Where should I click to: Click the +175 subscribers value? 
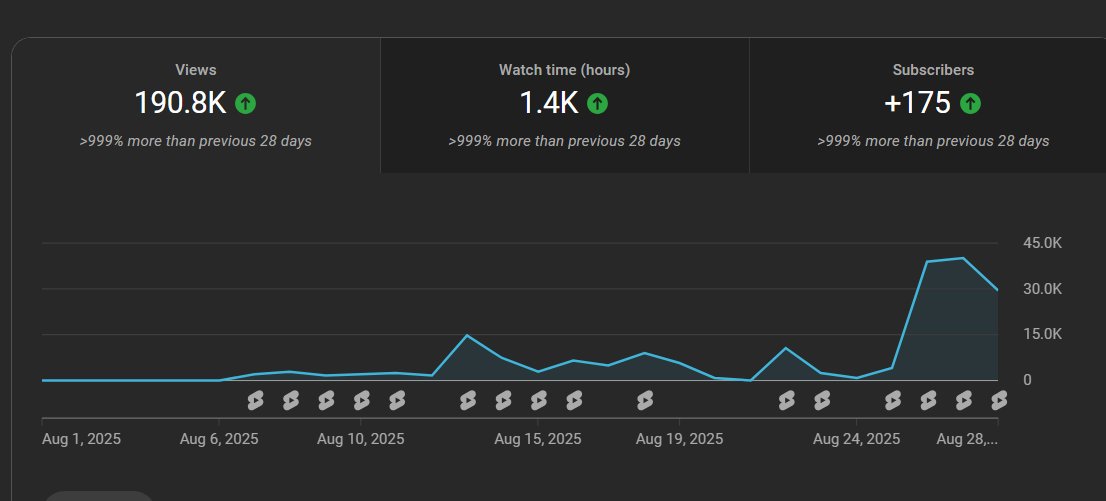[918, 104]
